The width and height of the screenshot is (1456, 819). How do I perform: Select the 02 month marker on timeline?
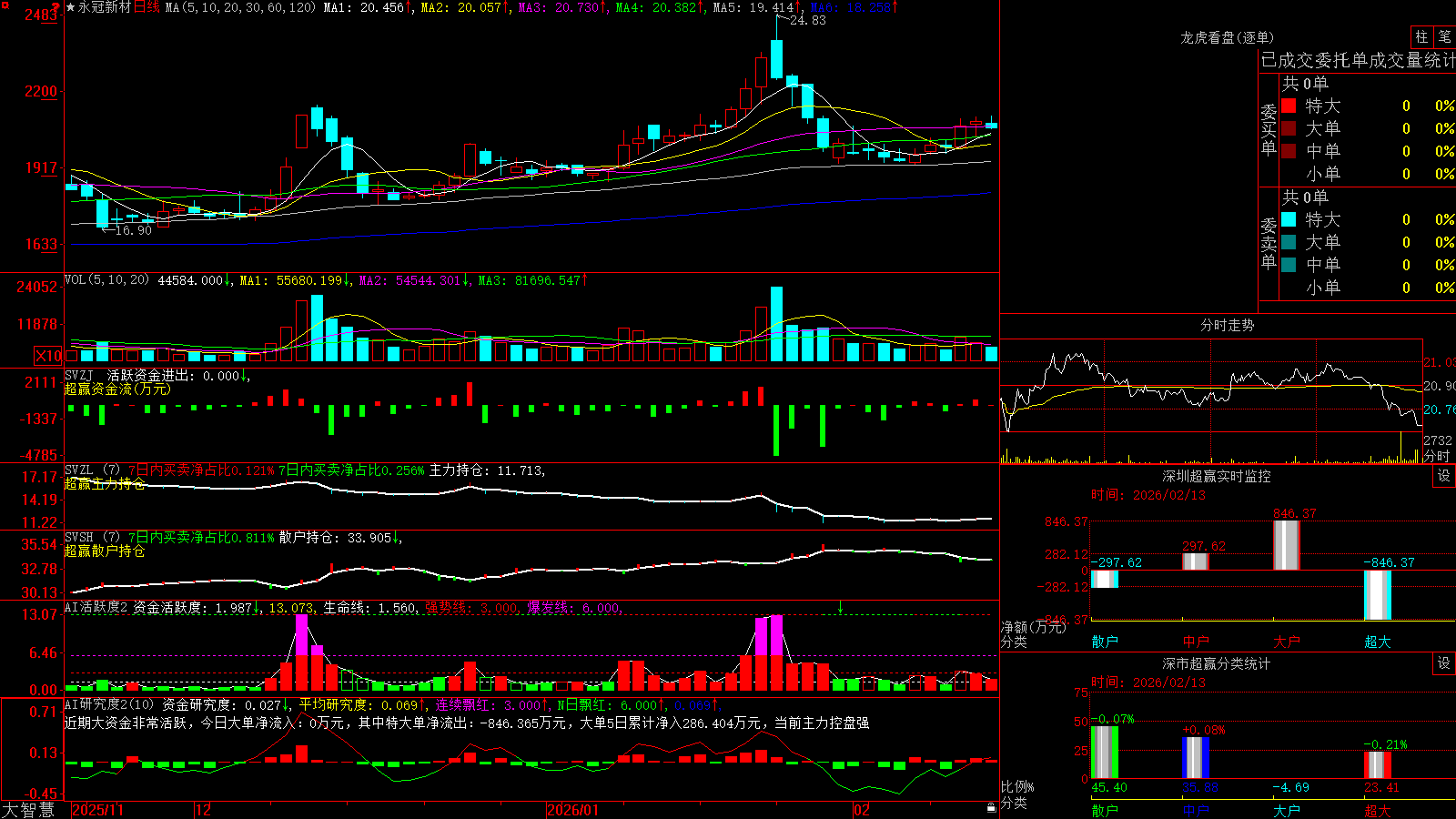pyautogui.click(x=862, y=810)
